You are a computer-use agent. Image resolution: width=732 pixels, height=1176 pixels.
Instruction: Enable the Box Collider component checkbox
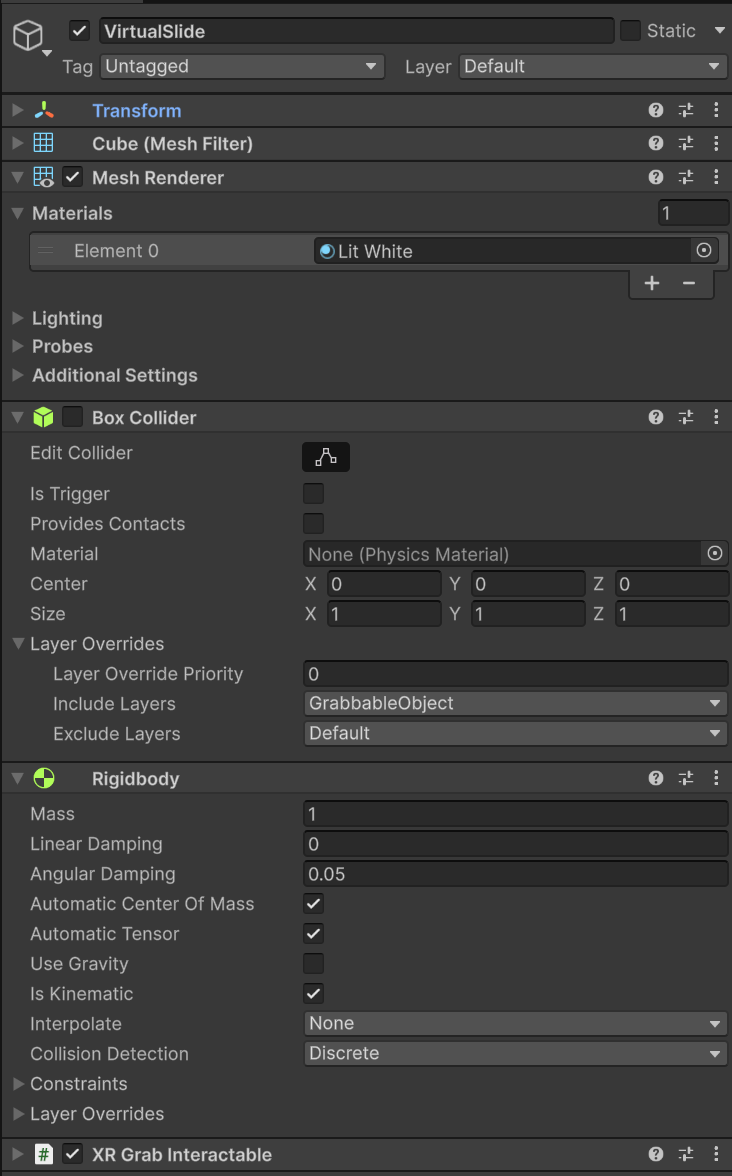click(x=73, y=418)
